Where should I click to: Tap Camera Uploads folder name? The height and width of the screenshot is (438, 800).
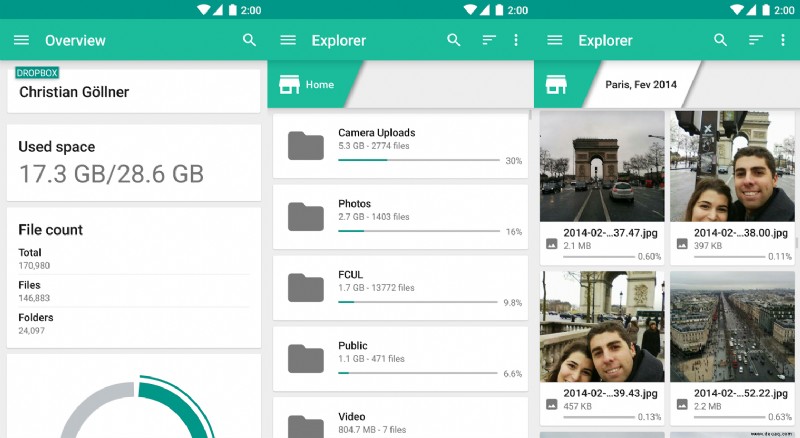[x=377, y=133]
